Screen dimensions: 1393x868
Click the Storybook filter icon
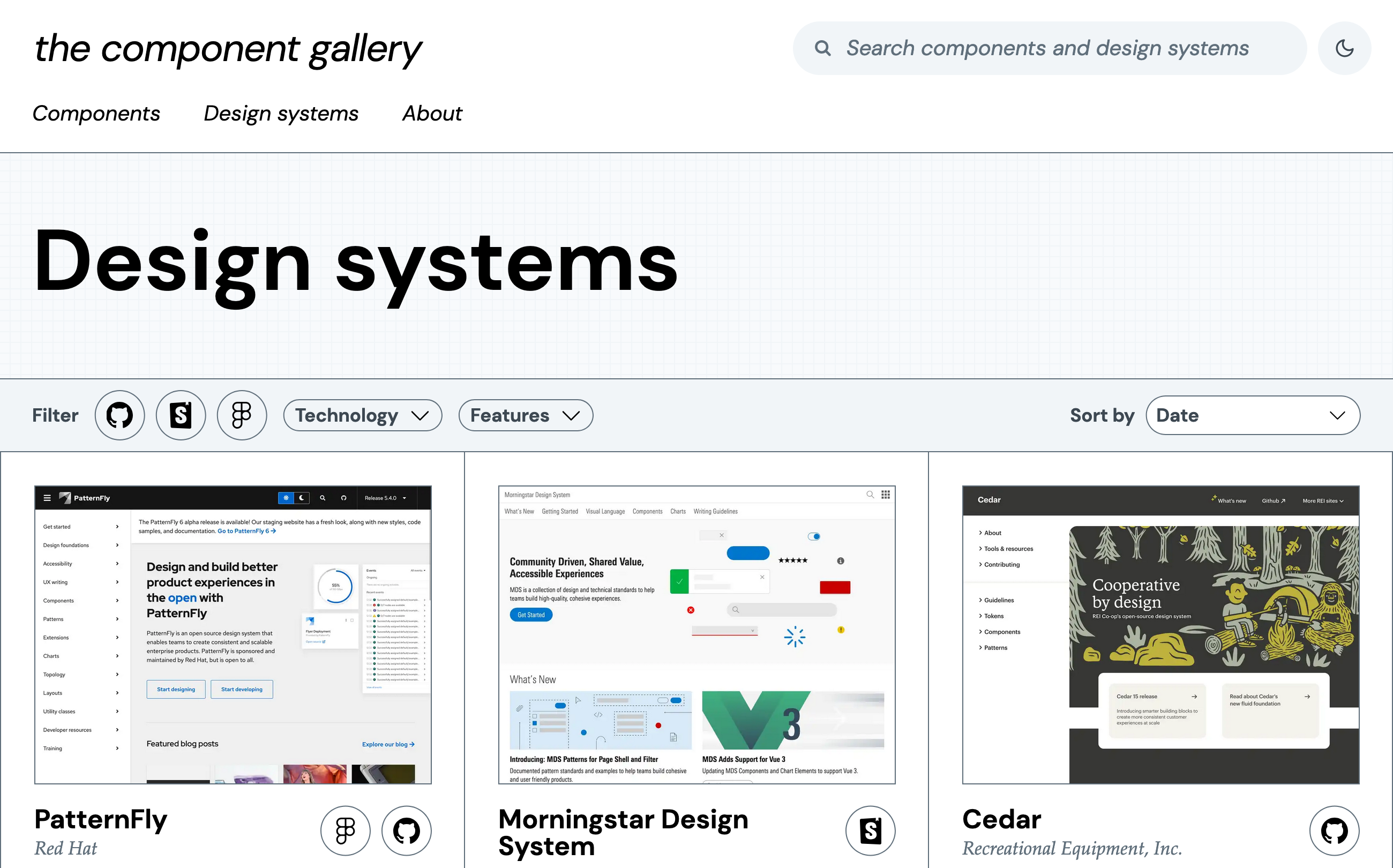click(x=180, y=415)
